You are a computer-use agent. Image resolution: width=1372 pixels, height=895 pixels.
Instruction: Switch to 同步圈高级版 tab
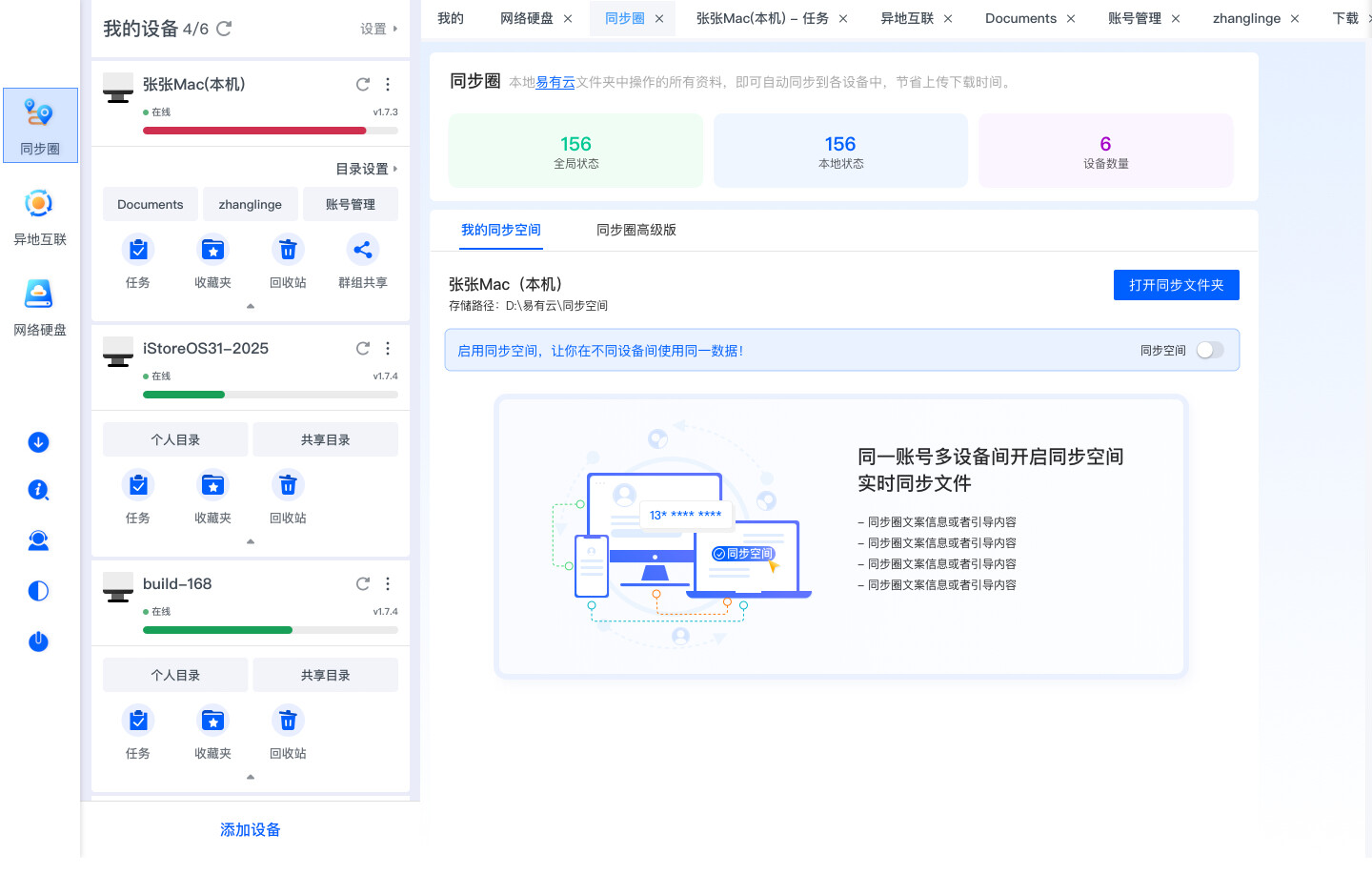pos(636,230)
